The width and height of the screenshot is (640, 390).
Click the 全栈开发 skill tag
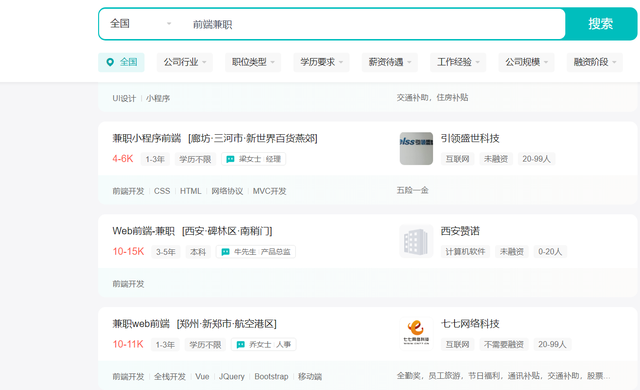pos(169,377)
